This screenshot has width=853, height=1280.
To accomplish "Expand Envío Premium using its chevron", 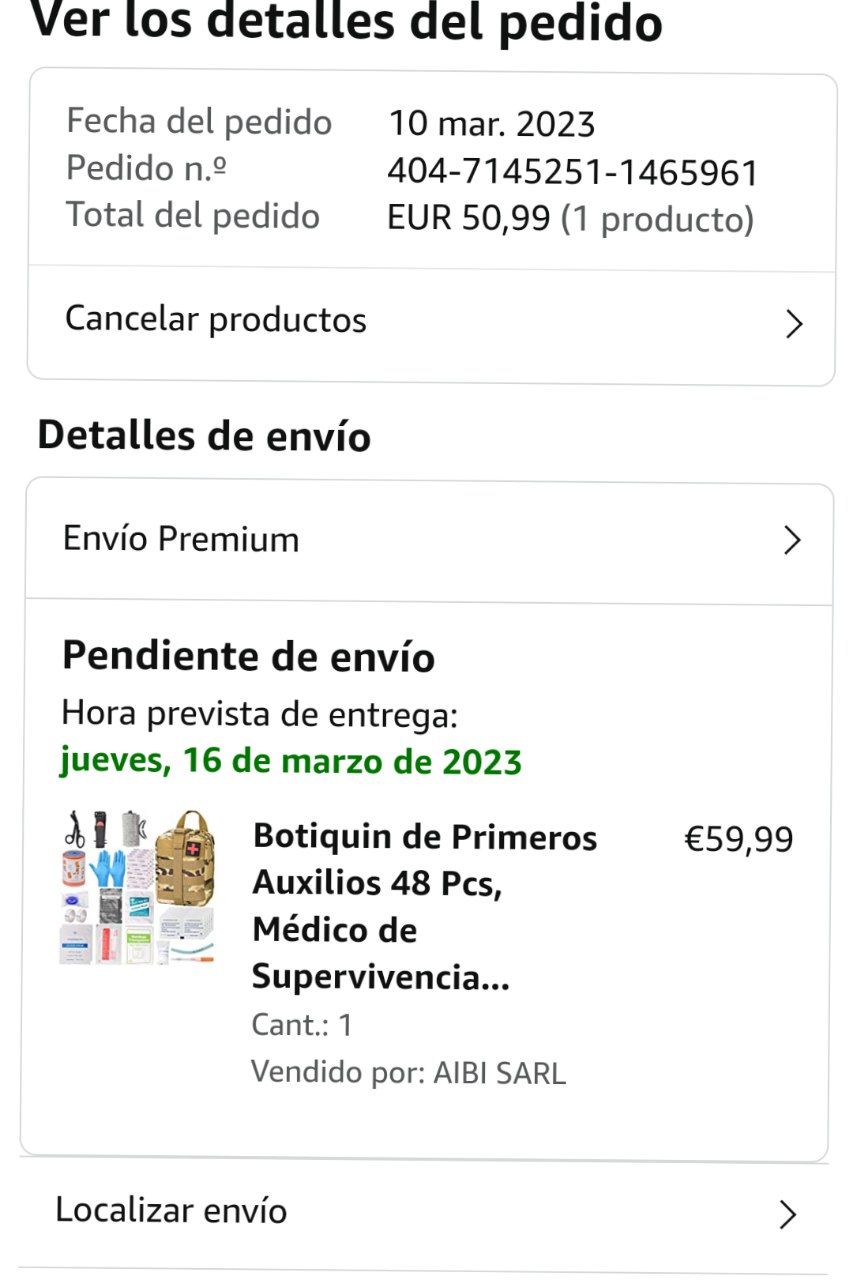I will tap(792, 541).
